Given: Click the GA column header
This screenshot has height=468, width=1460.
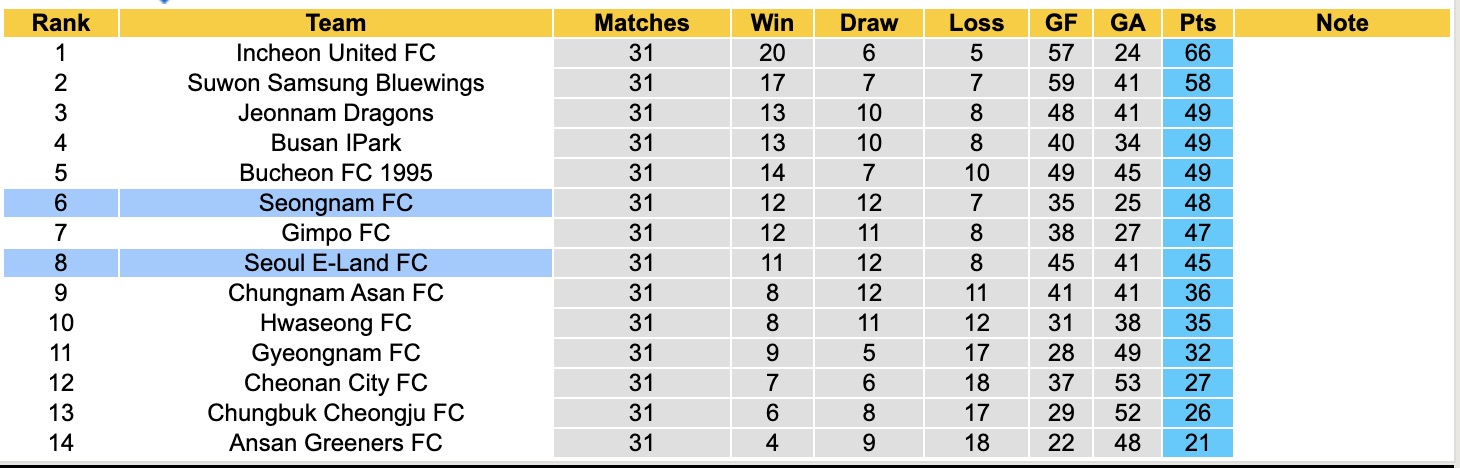Looking at the screenshot, I should click(x=1126, y=23).
